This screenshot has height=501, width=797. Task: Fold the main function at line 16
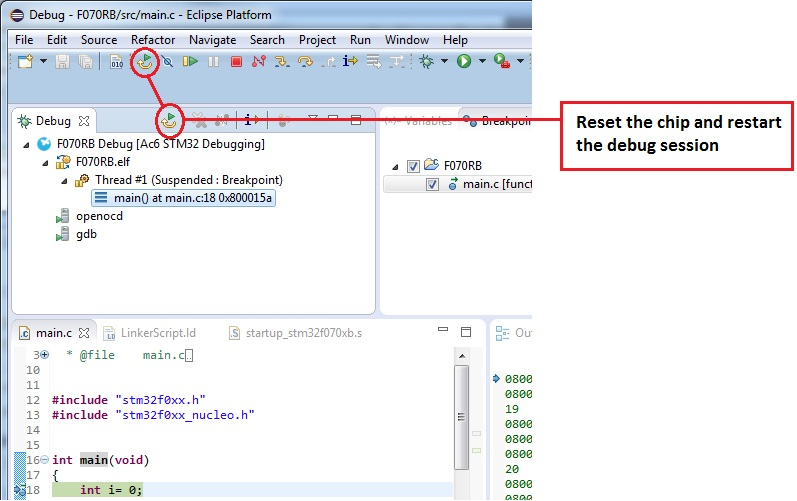tap(43, 460)
